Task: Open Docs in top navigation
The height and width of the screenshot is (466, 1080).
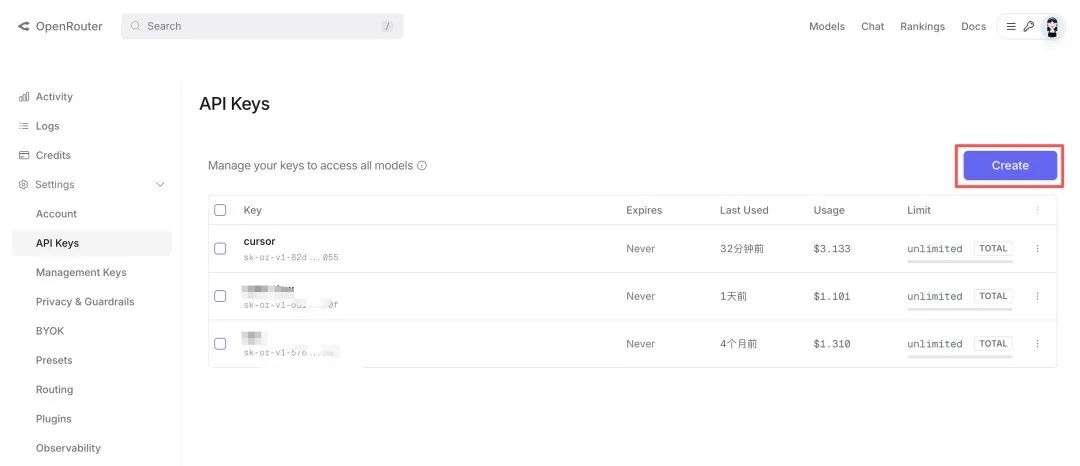Action: pos(973,26)
